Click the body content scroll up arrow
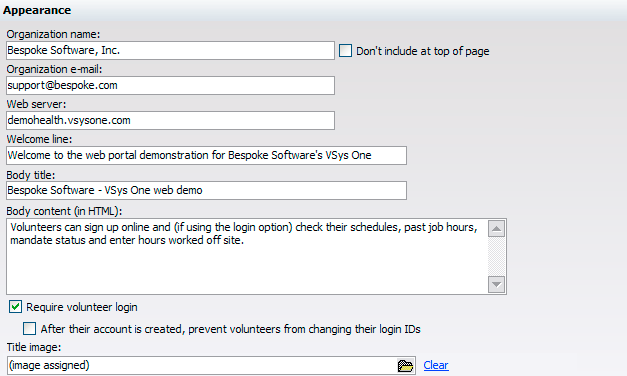Image resolution: width=627 pixels, height=376 pixels. [x=496, y=229]
